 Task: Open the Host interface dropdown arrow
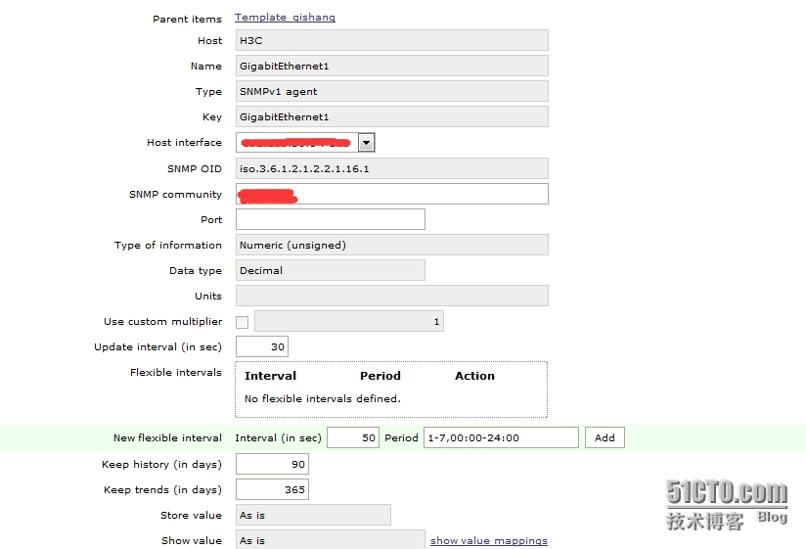point(367,142)
